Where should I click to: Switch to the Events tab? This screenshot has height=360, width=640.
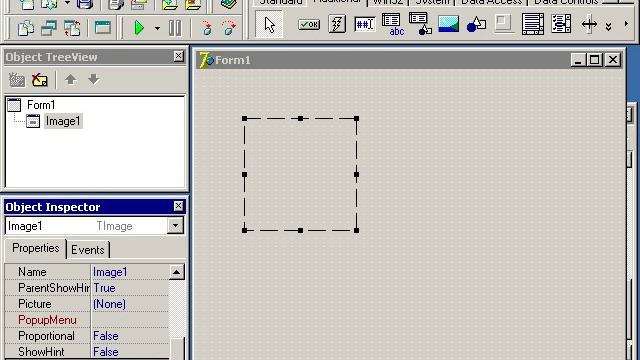tap(88, 250)
